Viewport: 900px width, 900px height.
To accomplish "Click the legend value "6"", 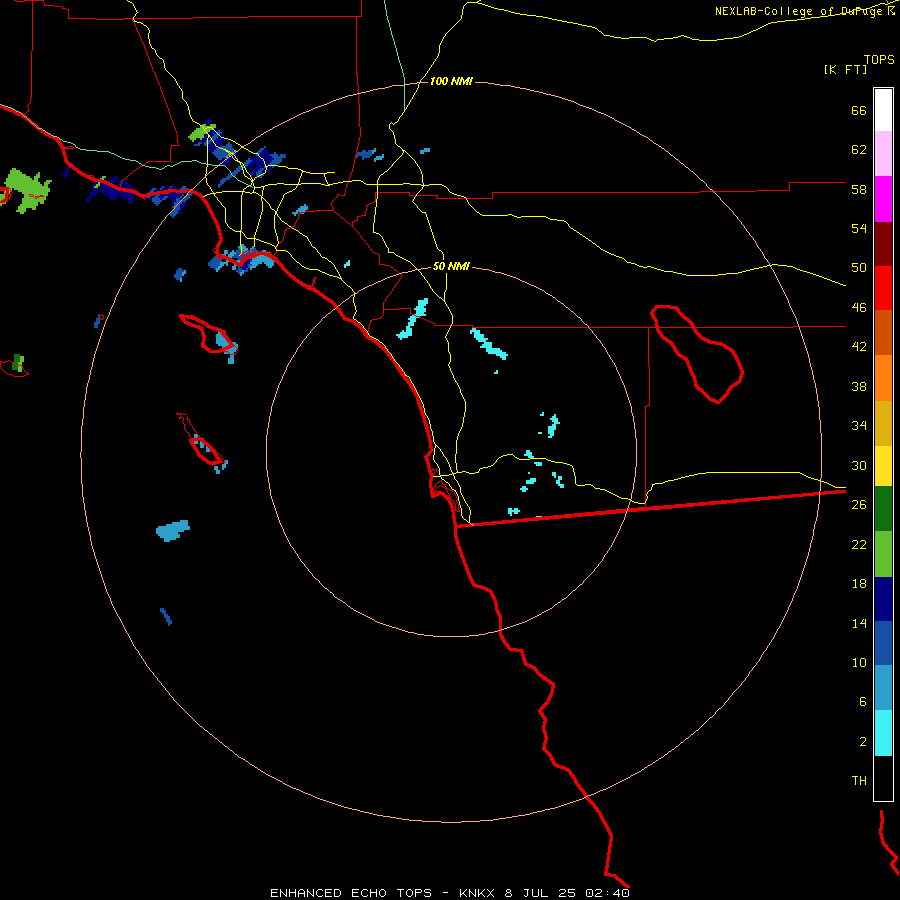I will [x=863, y=702].
